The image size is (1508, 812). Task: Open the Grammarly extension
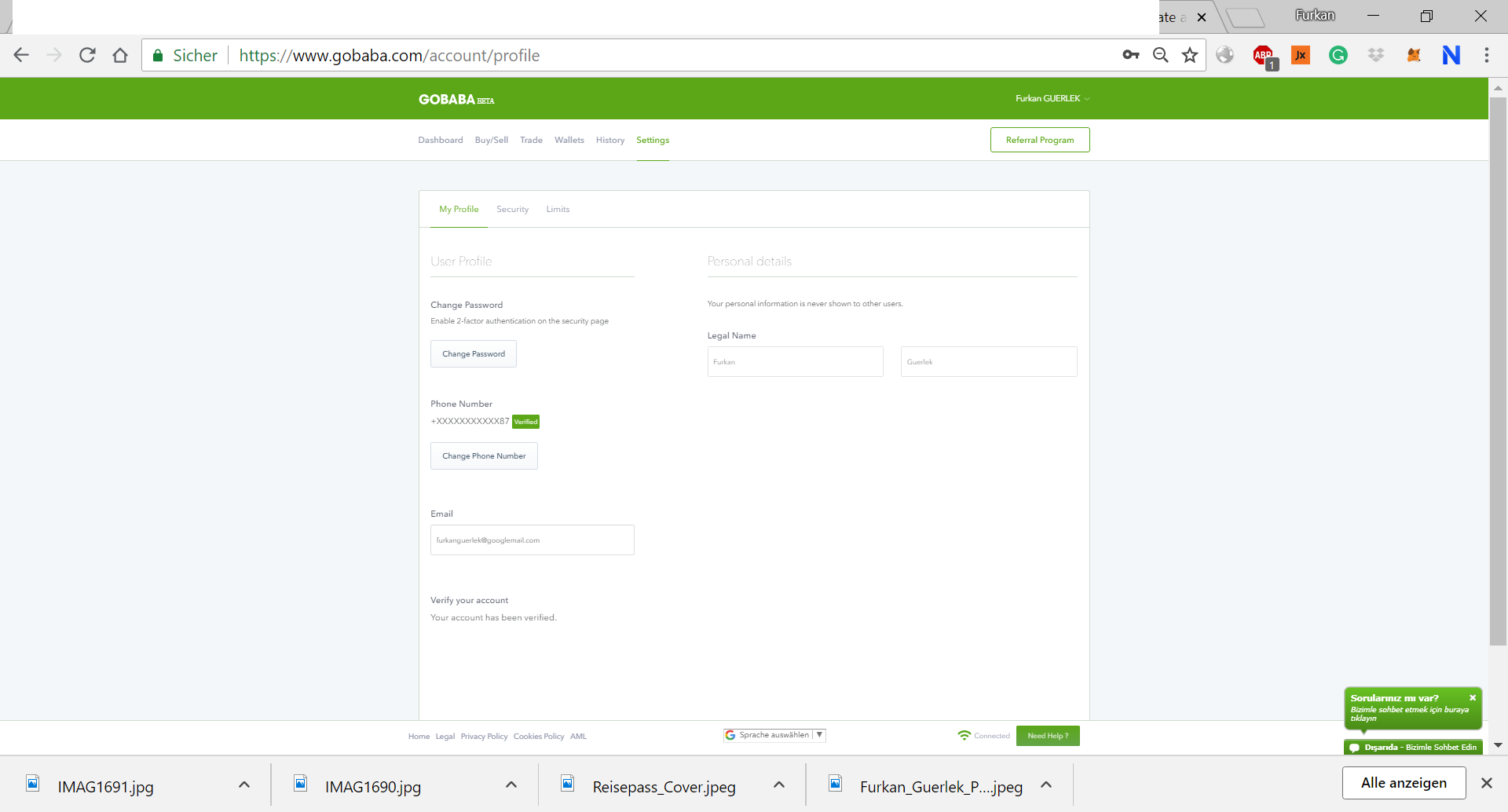click(1338, 55)
